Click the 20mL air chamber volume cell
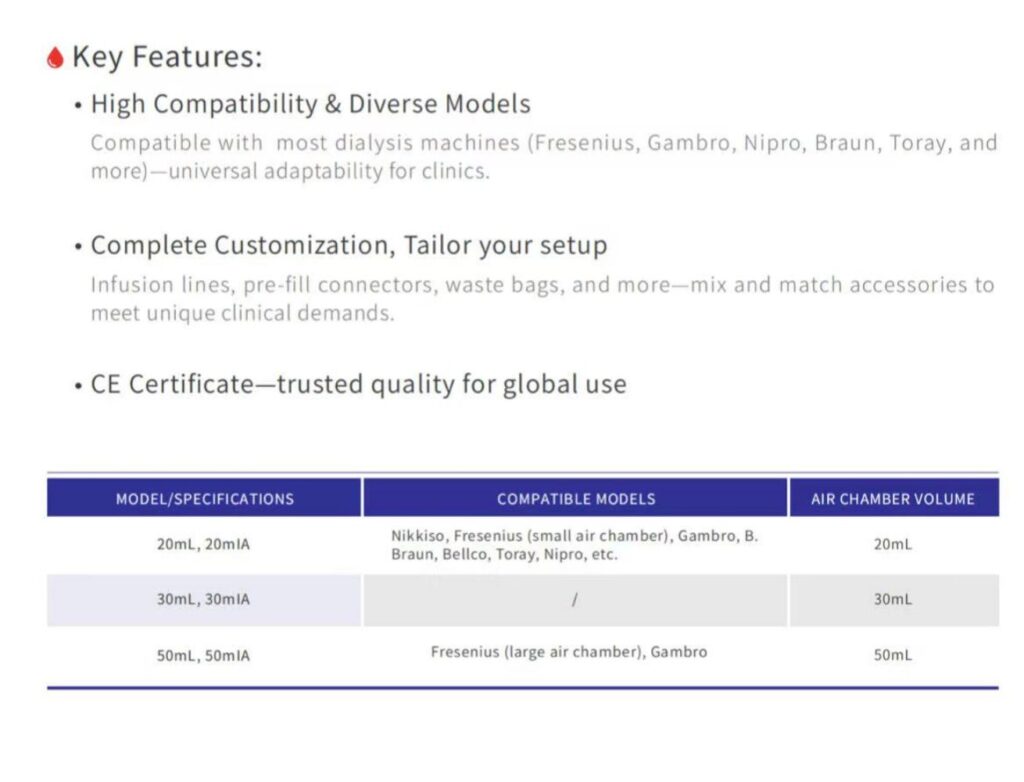1024x782 pixels. (x=893, y=545)
